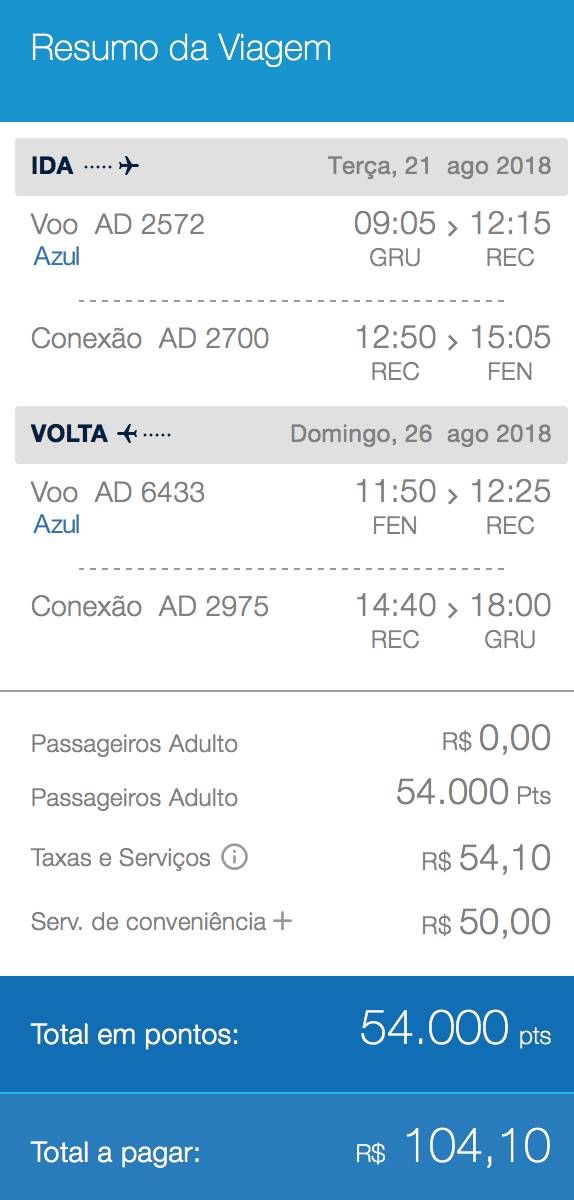The width and height of the screenshot is (574, 1200).
Task: Click the arrow between 11:50 and 12:25
Action: coord(453,496)
